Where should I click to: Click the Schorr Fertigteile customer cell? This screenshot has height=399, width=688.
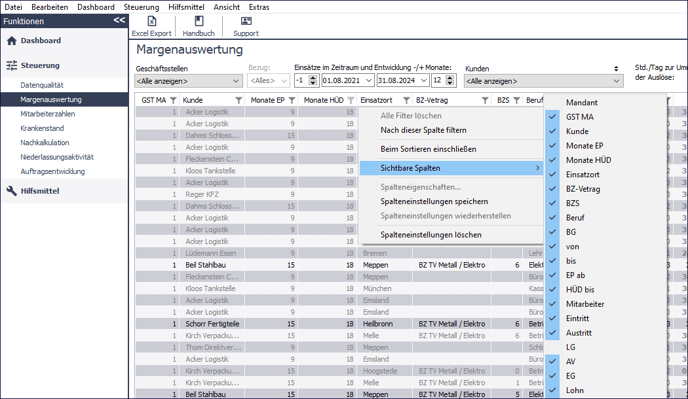point(212,324)
